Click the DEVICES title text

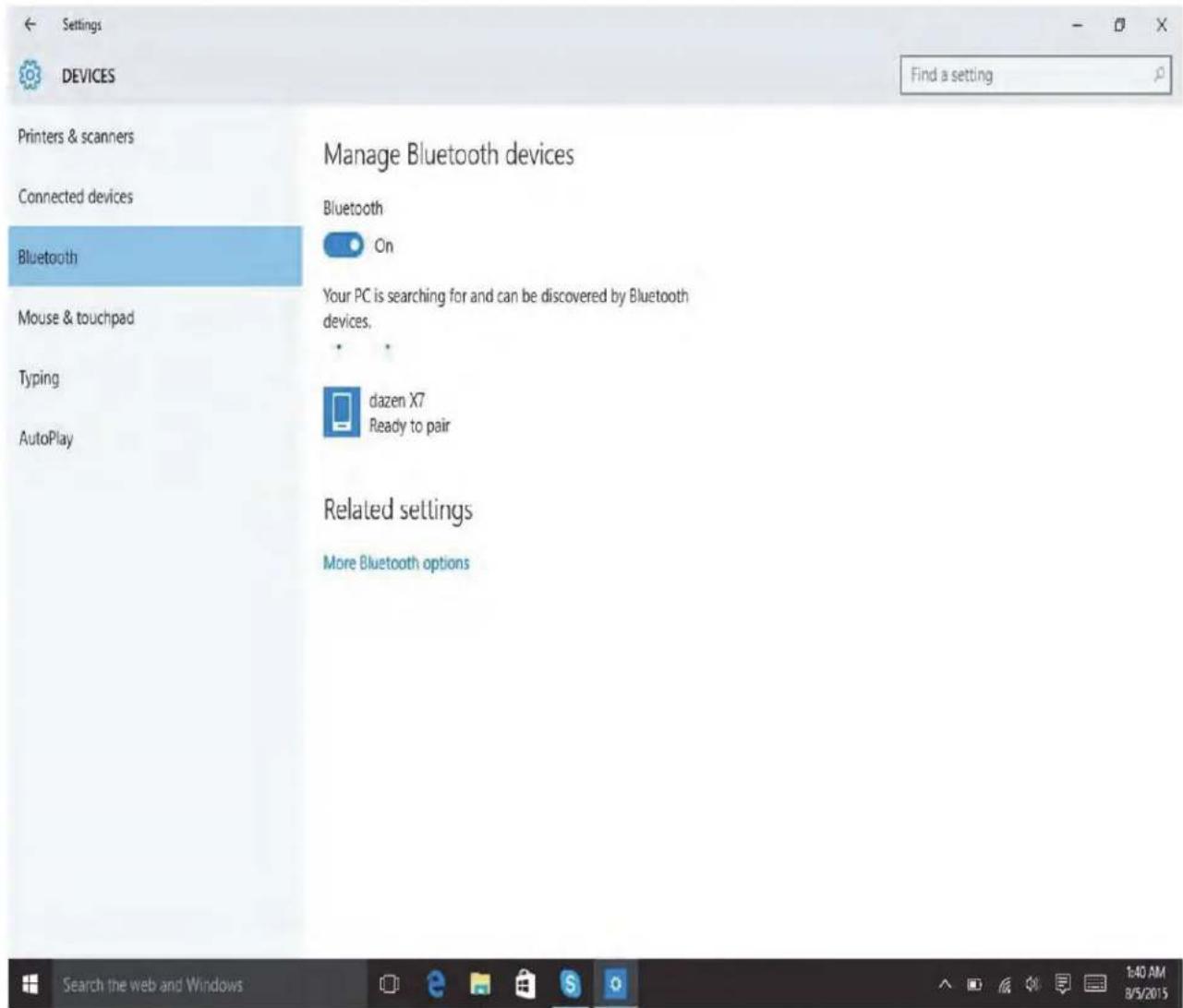click(89, 76)
